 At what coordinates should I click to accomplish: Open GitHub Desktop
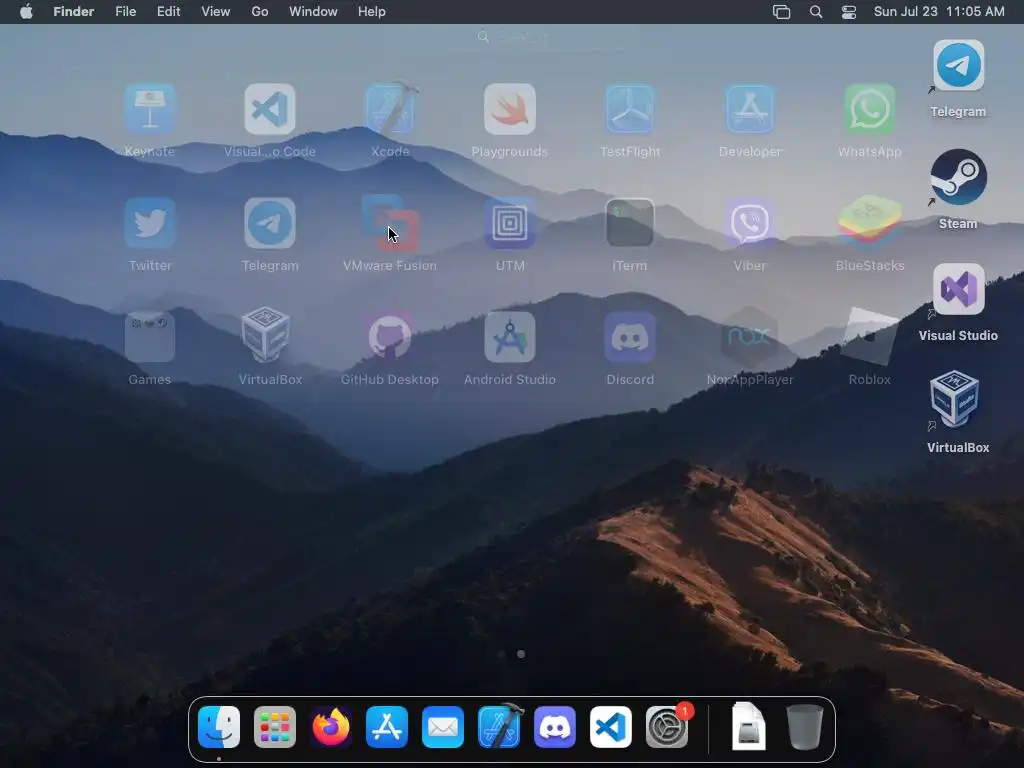click(x=390, y=337)
